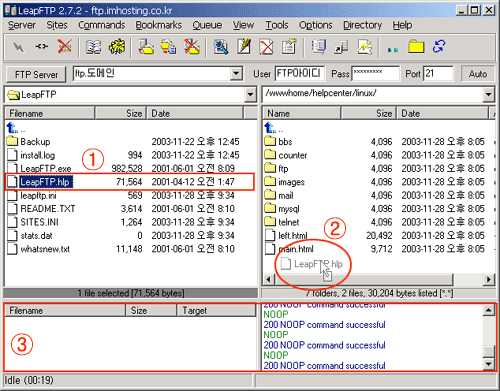Select local file whatsnew.txt
This screenshot has height=391, width=500.
click(x=38, y=249)
